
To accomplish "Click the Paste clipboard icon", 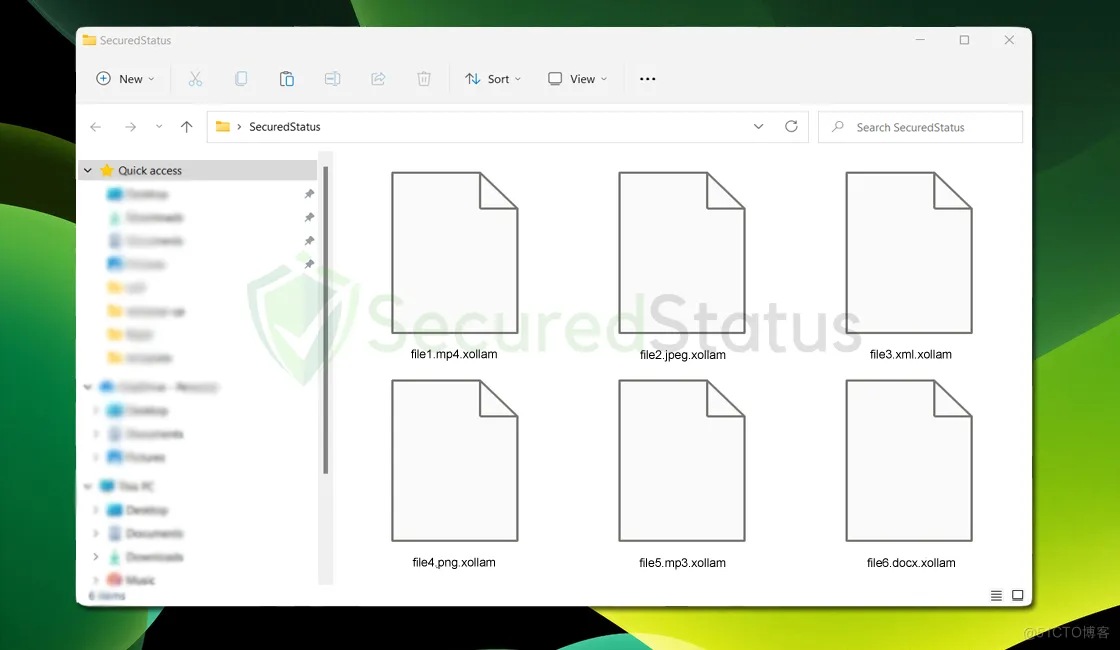I will tap(286, 79).
